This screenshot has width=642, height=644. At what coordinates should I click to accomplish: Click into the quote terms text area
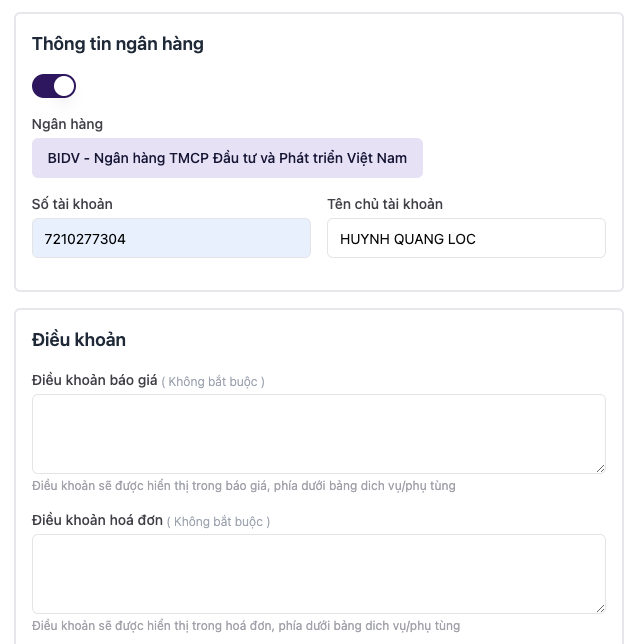(x=318, y=433)
